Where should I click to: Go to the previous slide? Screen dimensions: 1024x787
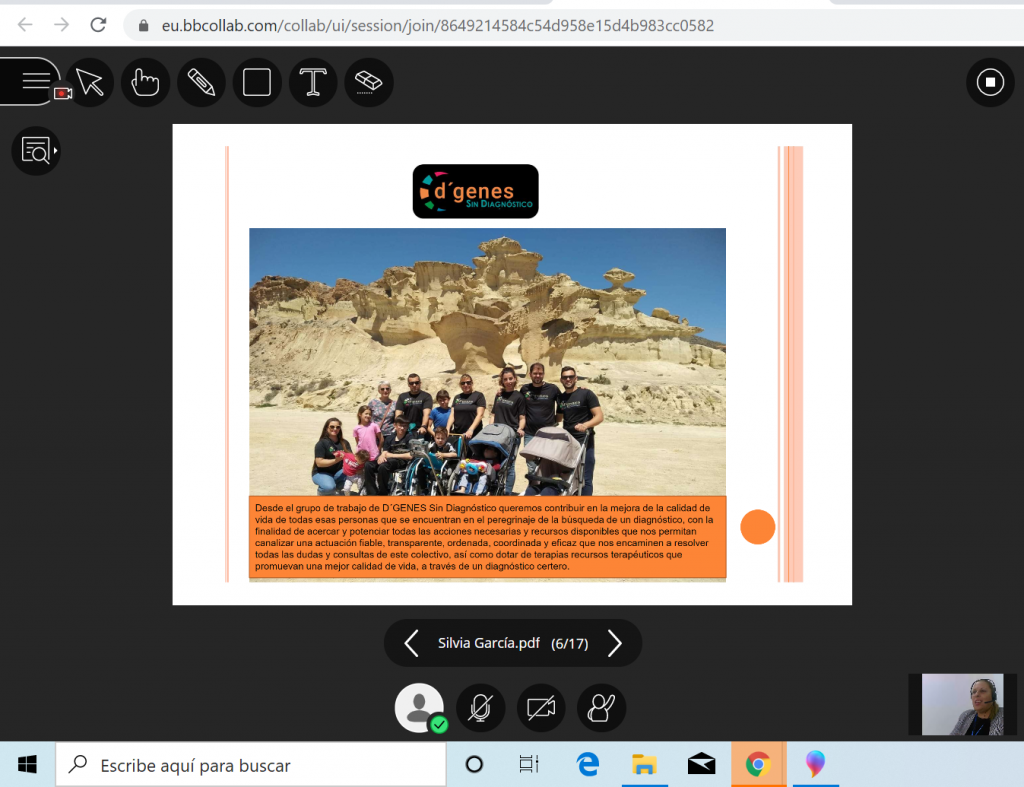coord(411,643)
